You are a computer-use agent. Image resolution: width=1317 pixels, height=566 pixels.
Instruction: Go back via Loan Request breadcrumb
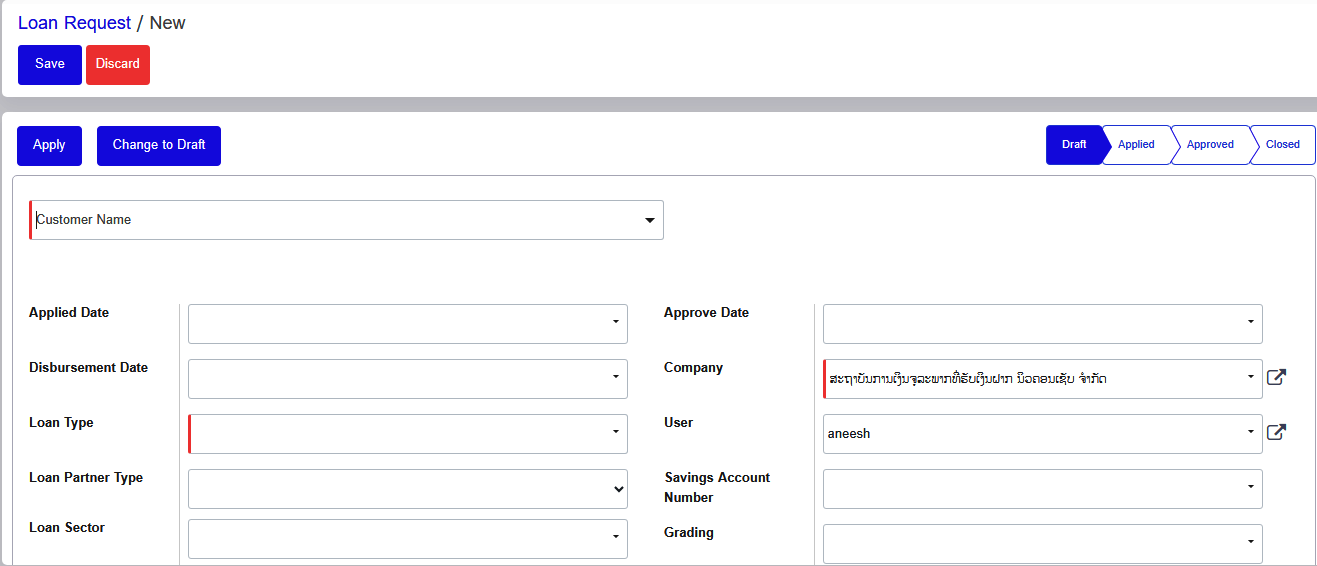(74, 23)
